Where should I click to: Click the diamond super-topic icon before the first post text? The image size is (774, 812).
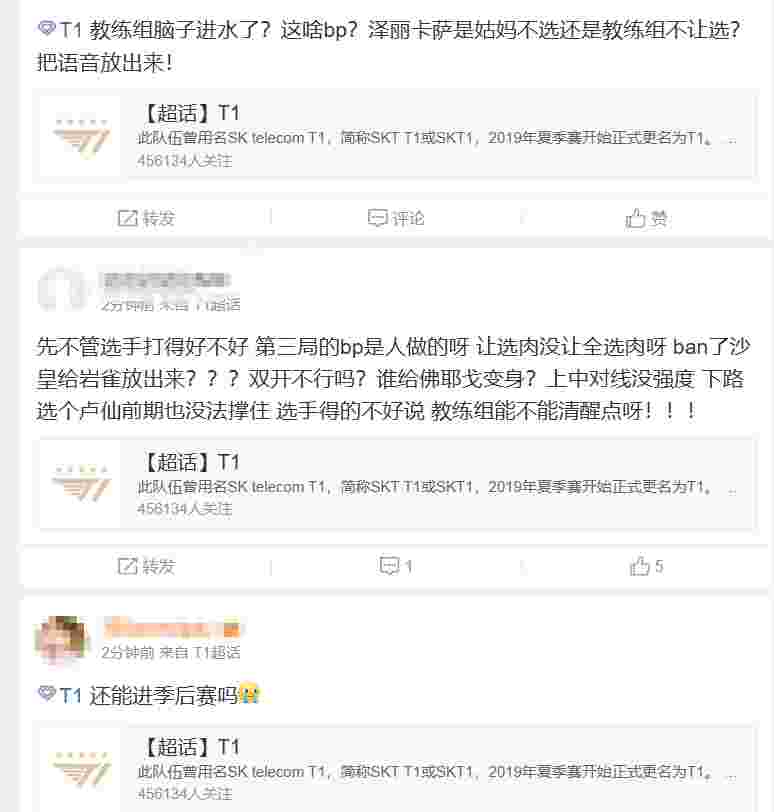coord(47,28)
